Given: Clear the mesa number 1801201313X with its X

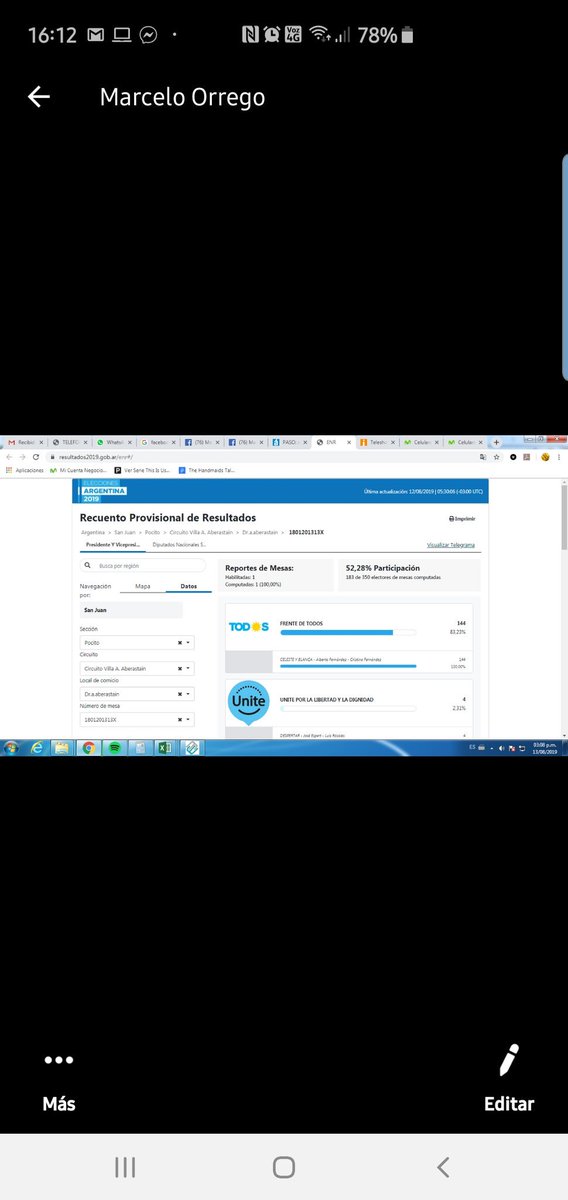Looking at the screenshot, I should (180, 719).
